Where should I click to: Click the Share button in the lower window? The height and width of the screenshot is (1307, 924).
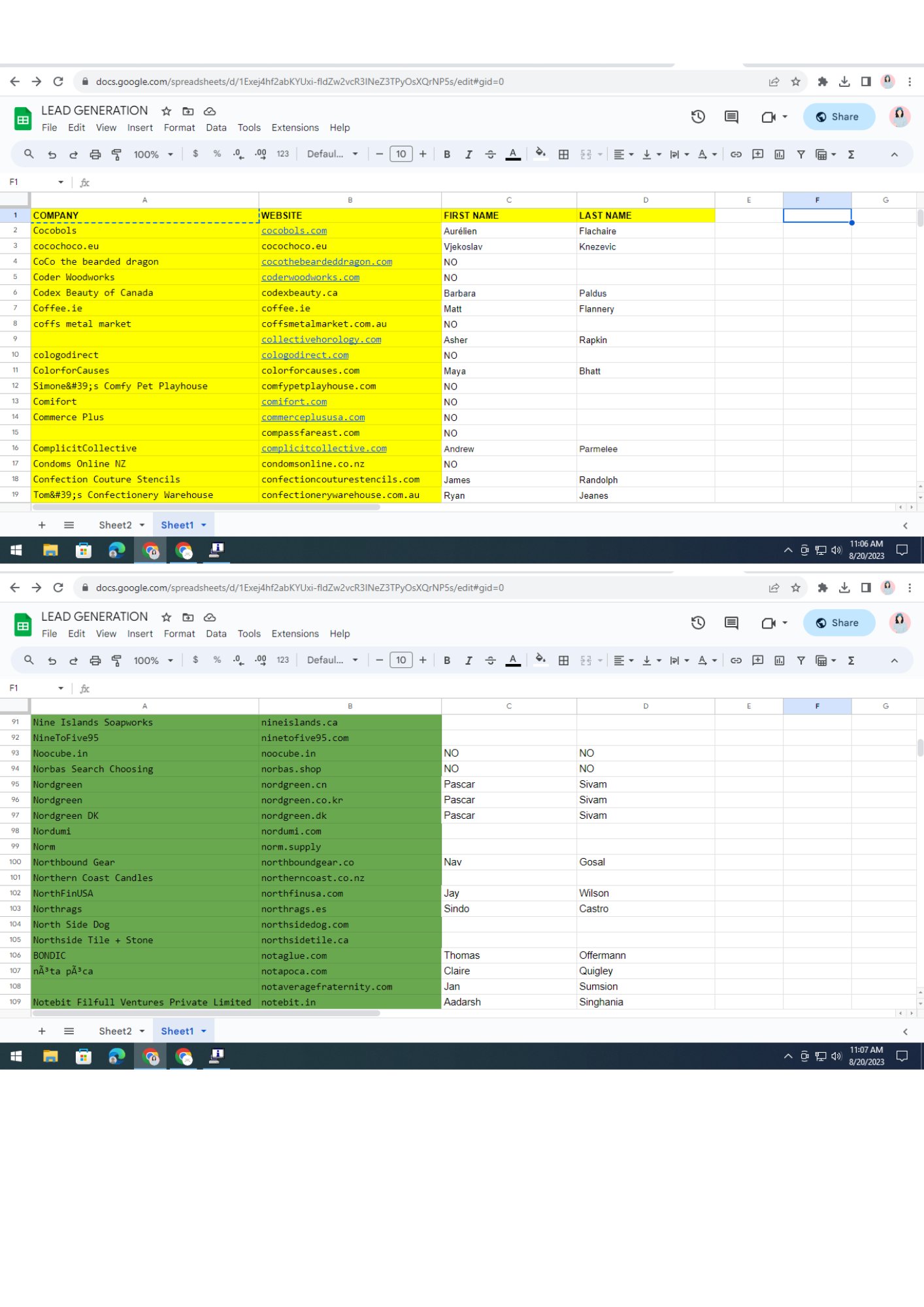(x=838, y=623)
